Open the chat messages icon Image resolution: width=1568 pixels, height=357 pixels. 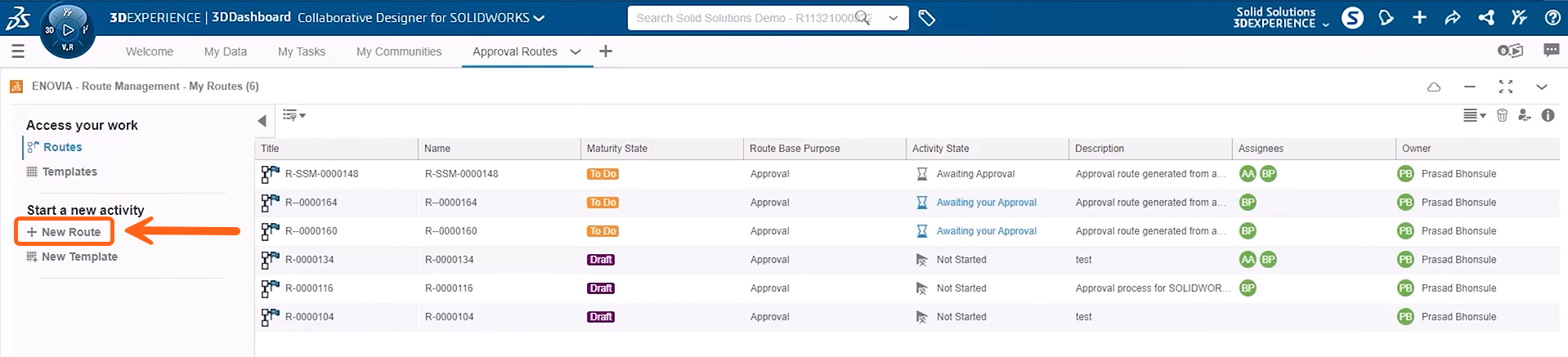coord(1551,51)
